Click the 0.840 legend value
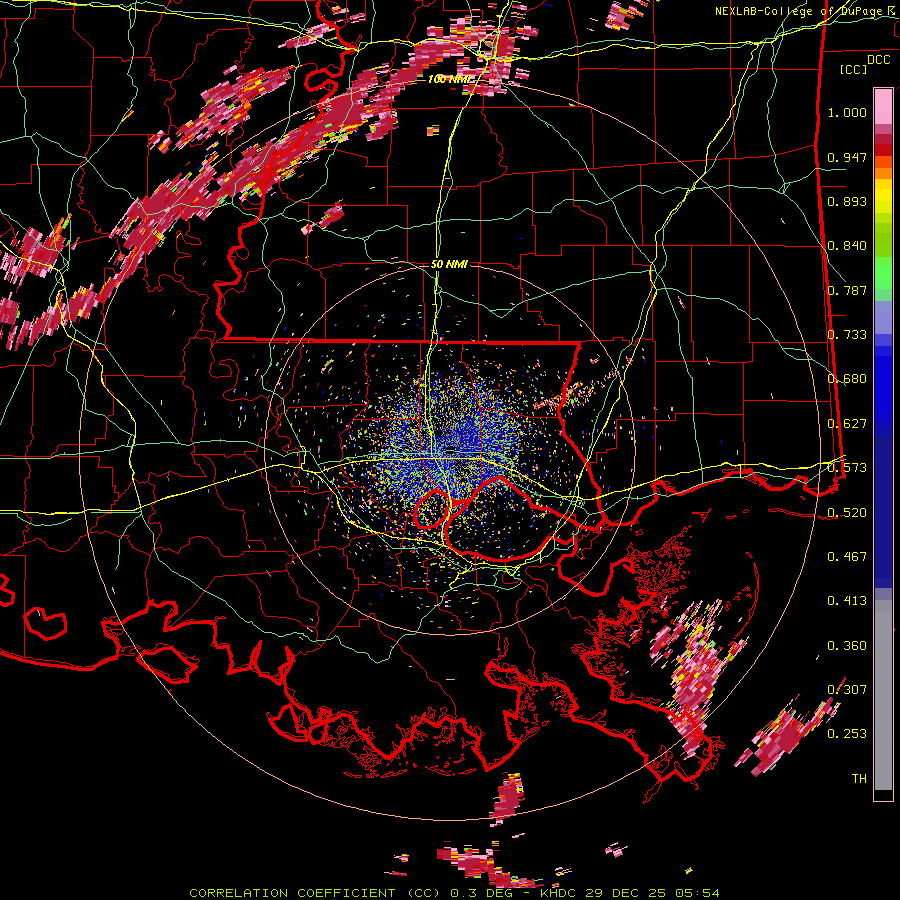Viewport: 900px width, 900px height. [x=847, y=246]
